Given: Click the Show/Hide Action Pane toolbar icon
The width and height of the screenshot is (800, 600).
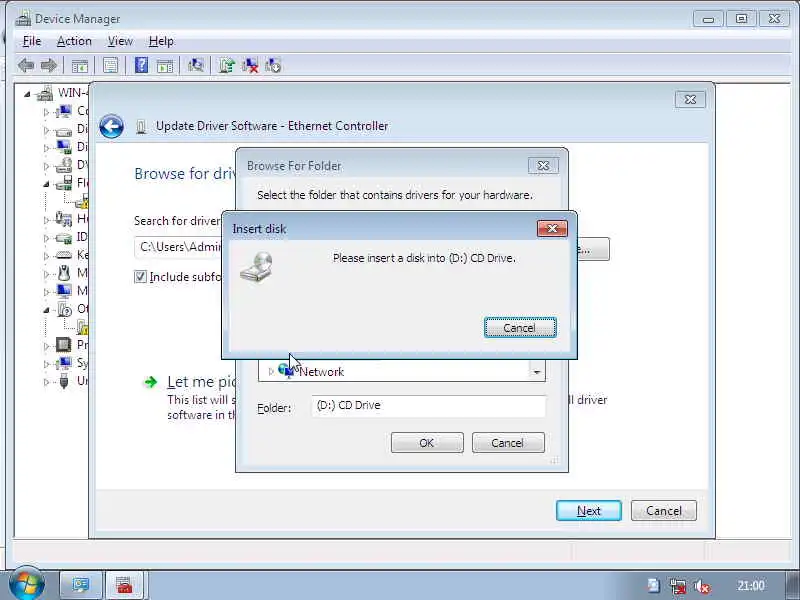Looking at the screenshot, I should click(x=165, y=66).
